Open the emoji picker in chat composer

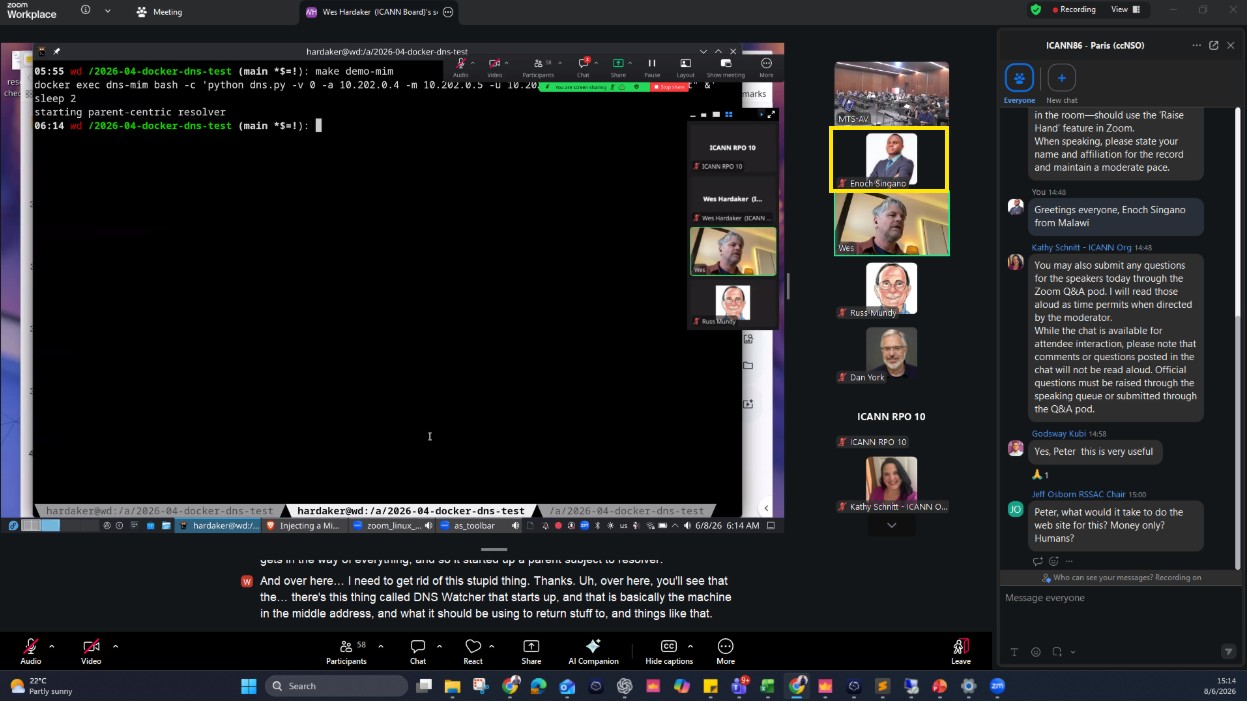[1035, 652]
